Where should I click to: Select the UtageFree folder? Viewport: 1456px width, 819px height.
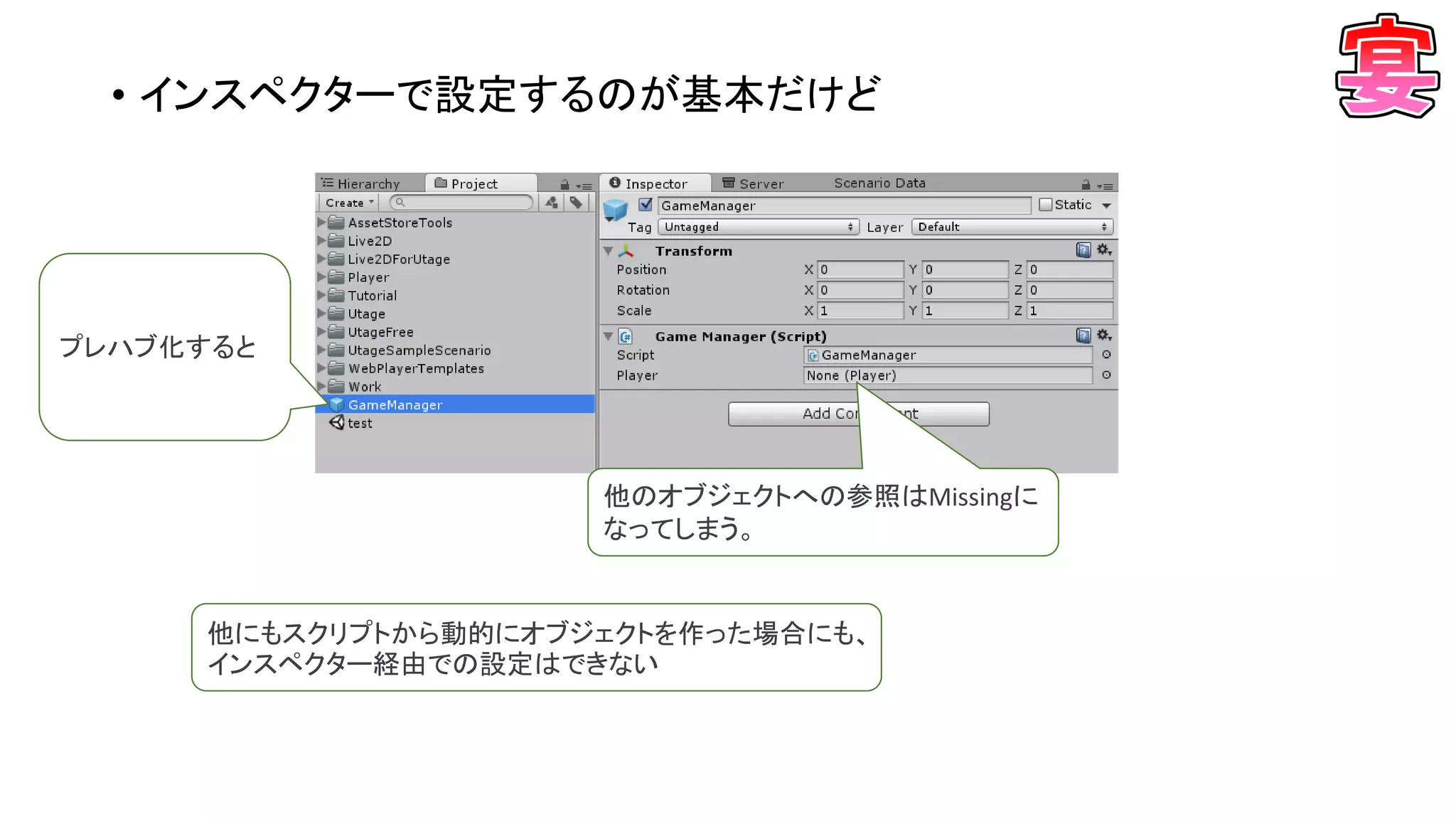455,332
